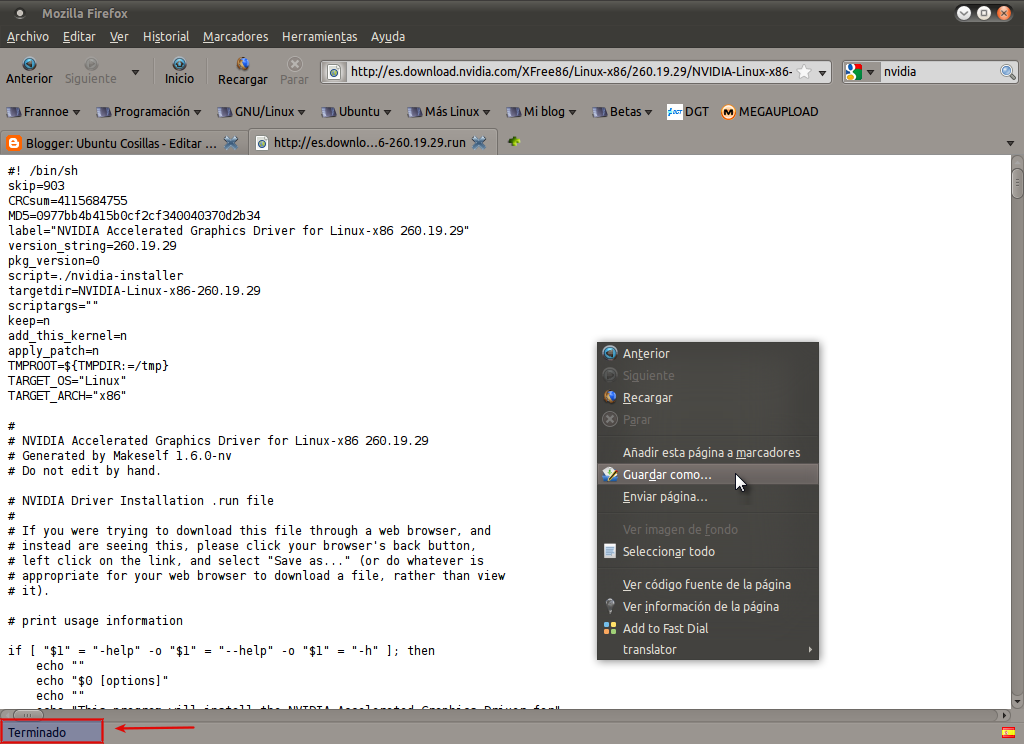This screenshot has height=744, width=1024.
Task: Reload page with Recargar toolbar button
Action: [x=242, y=71]
